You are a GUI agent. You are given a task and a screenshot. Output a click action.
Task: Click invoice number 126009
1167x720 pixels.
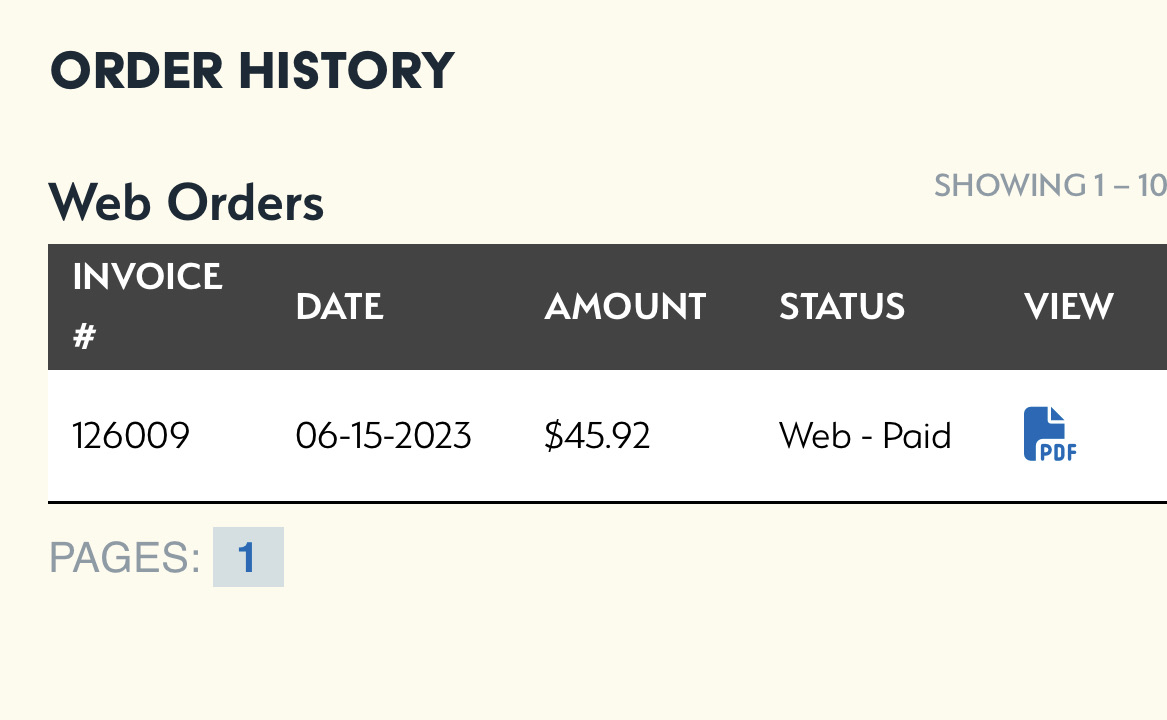pyautogui.click(x=131, y=436)
